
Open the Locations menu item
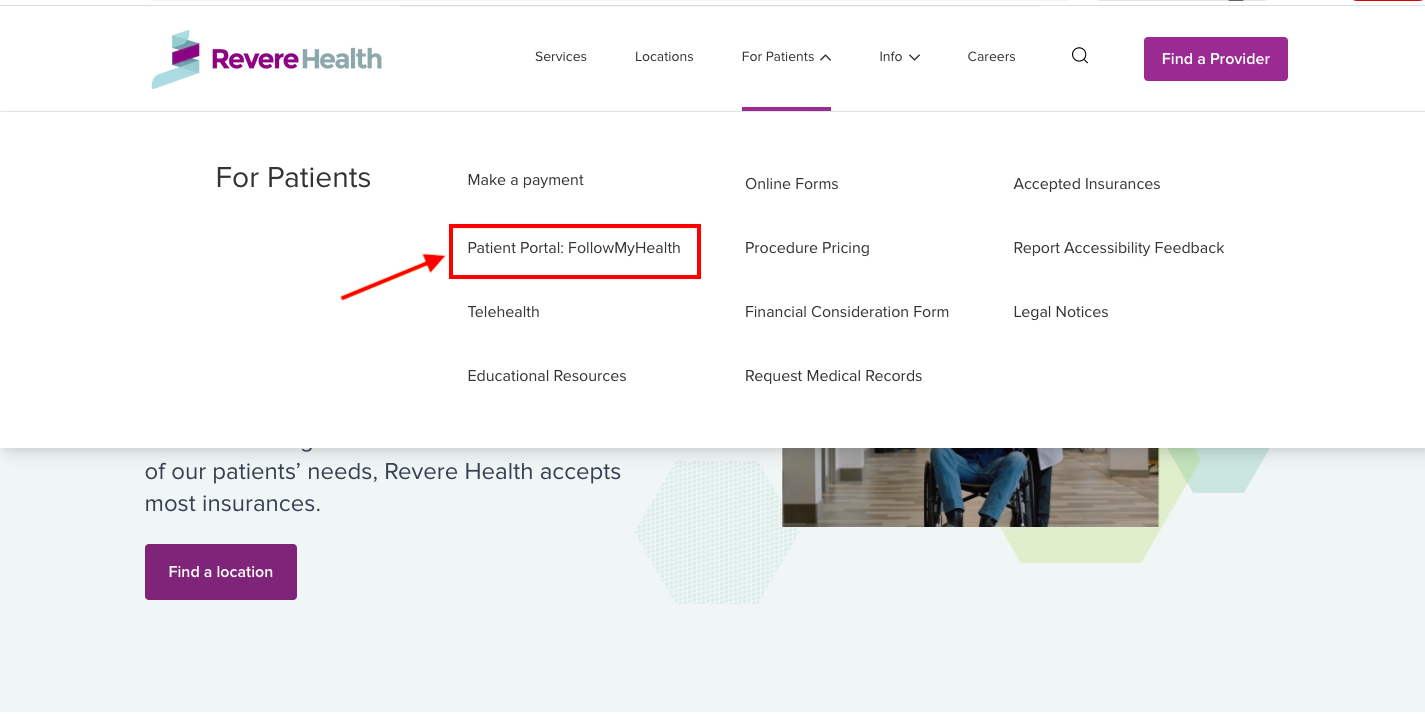663,56
